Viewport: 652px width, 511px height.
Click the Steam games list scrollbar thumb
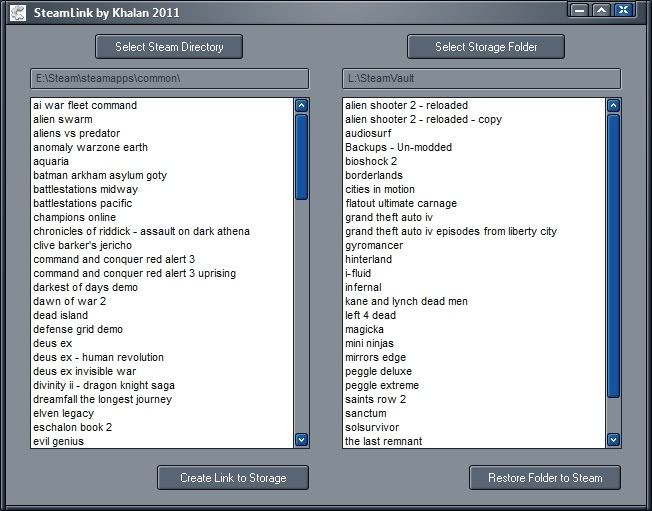pyautogui.click(x=301, y=157)
